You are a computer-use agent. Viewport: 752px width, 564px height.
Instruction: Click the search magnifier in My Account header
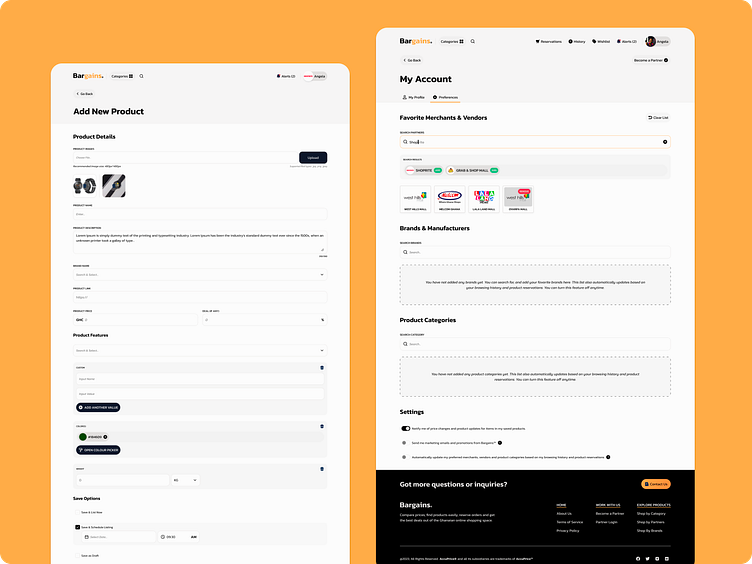[x=473, y=42]
